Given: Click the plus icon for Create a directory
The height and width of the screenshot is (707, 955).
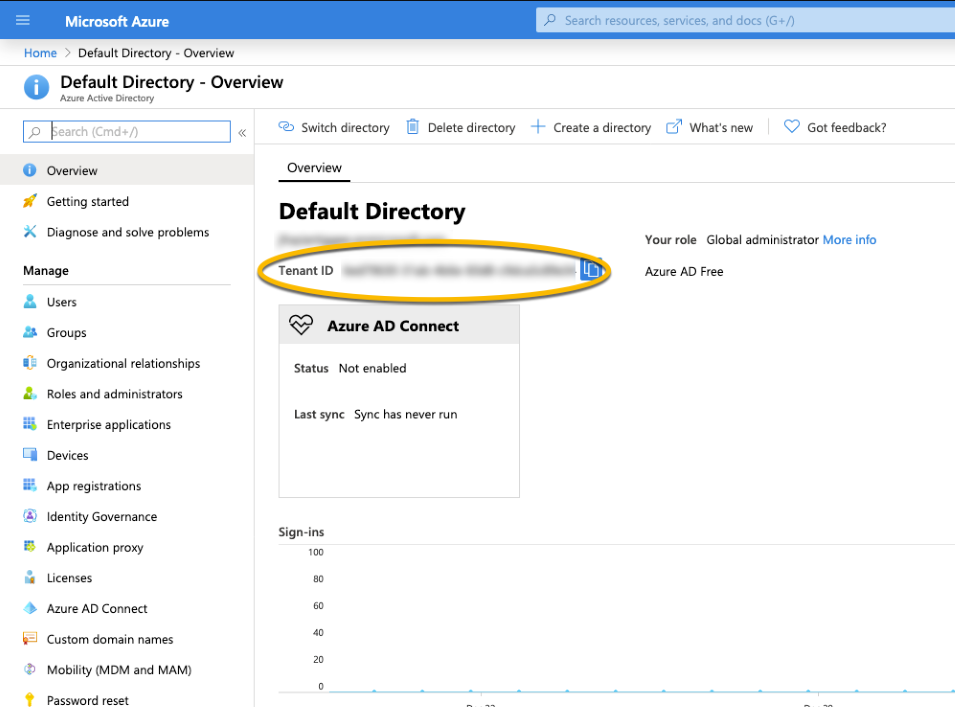Looking at the screenshot, I should (538, 127).
